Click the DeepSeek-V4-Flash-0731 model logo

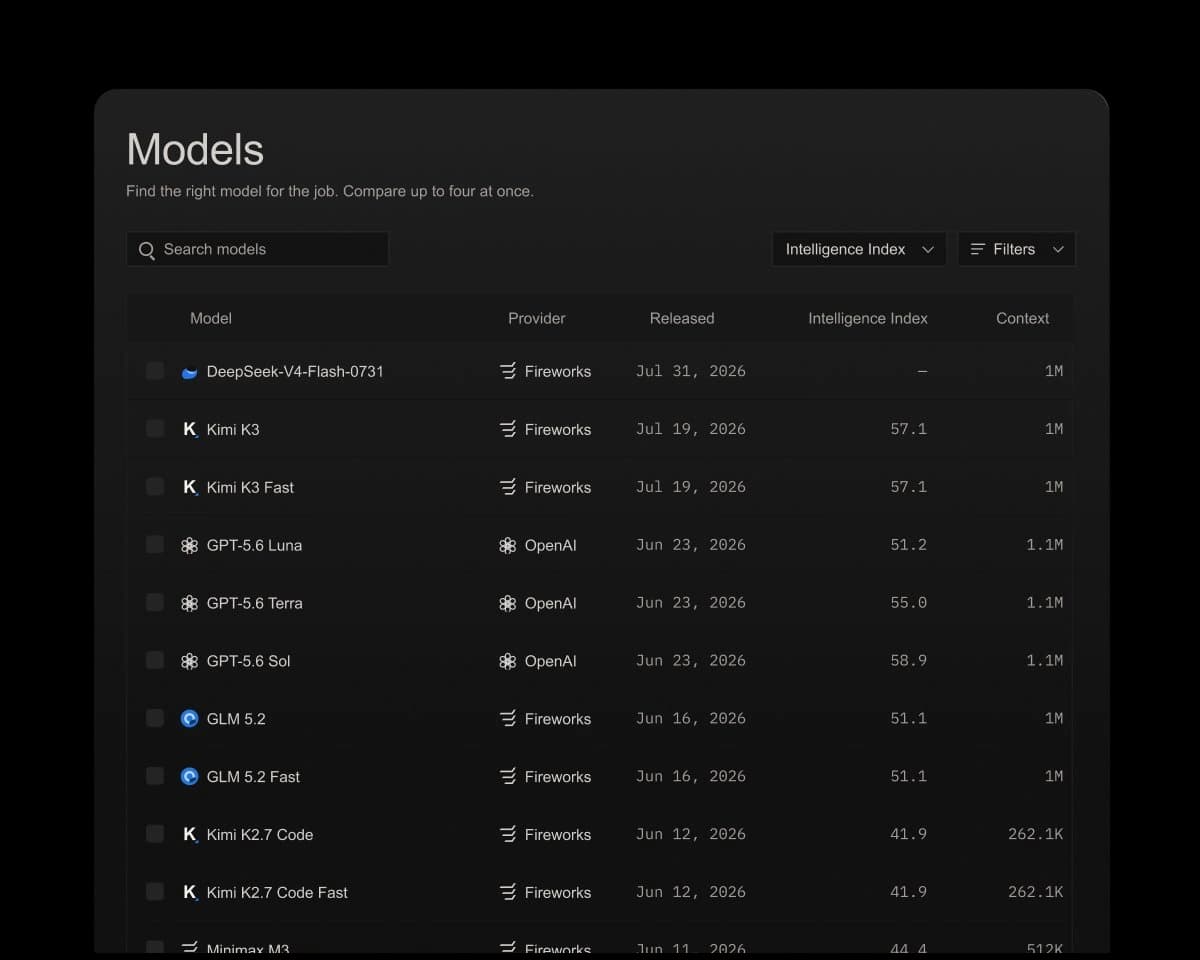pos(189,372)
